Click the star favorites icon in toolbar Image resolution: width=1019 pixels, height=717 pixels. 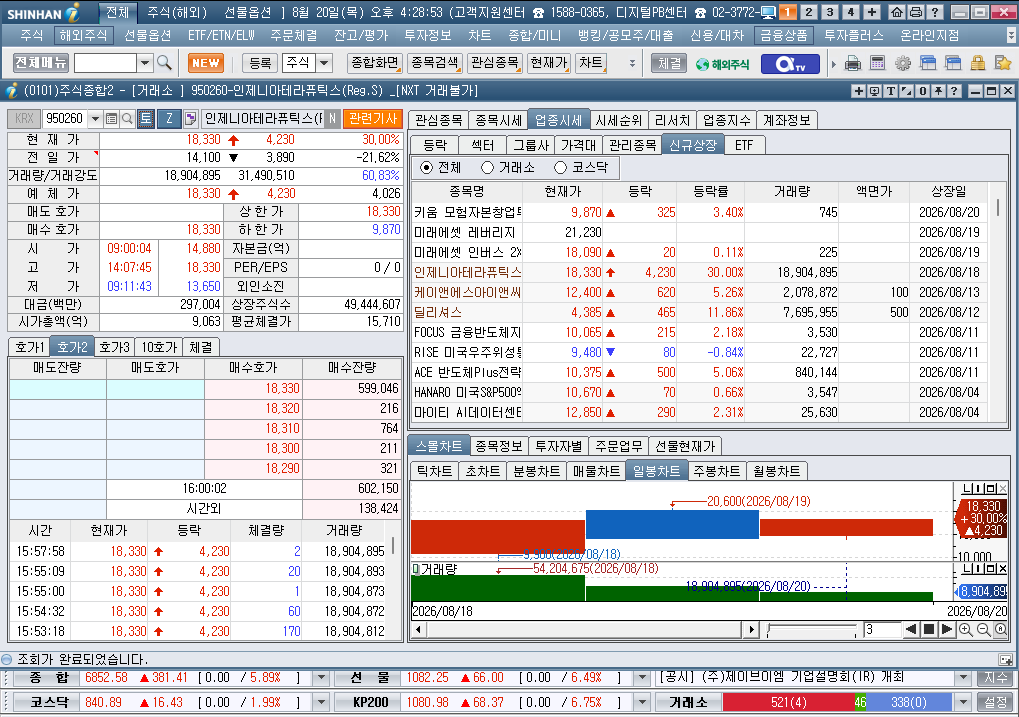point(1003,63)
